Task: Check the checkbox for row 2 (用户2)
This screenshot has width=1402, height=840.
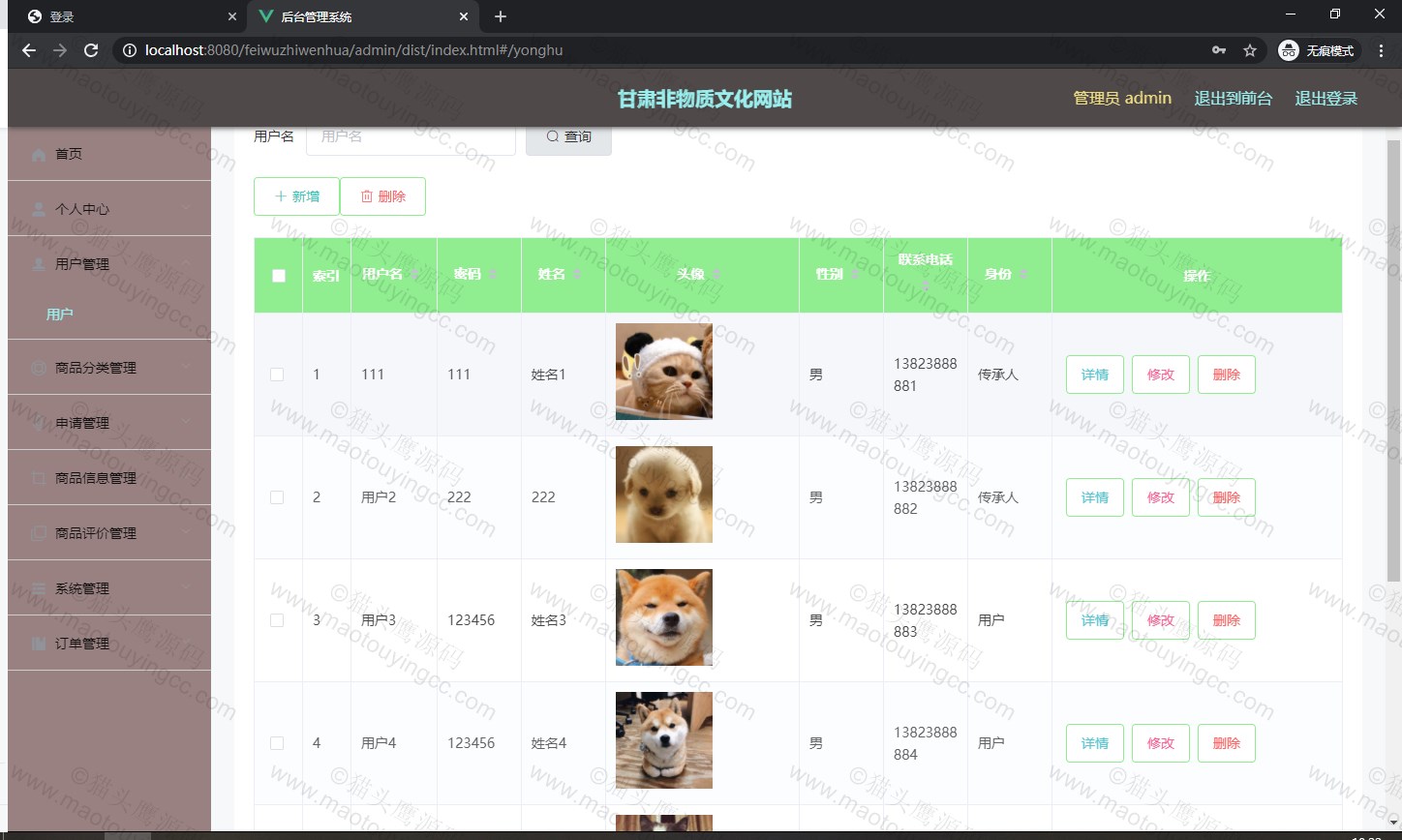Action: point(277,497)
